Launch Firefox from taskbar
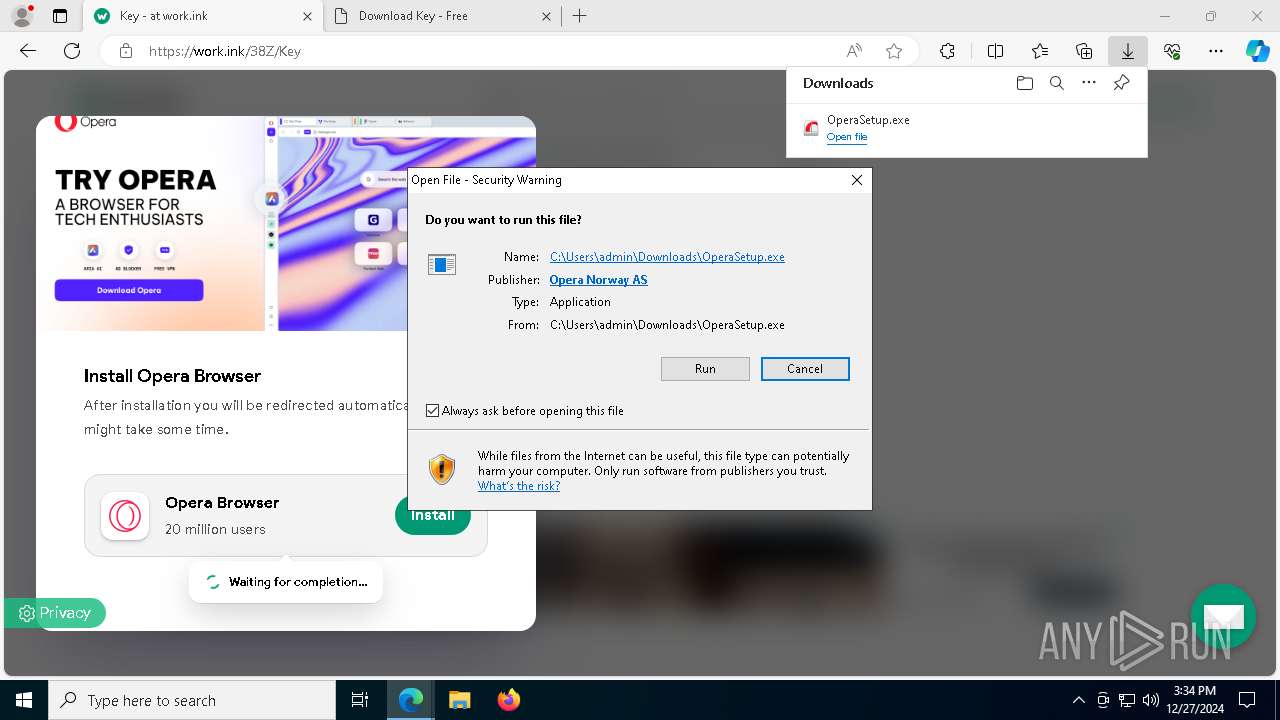1280x720 pixels. (x=508, y=700)
